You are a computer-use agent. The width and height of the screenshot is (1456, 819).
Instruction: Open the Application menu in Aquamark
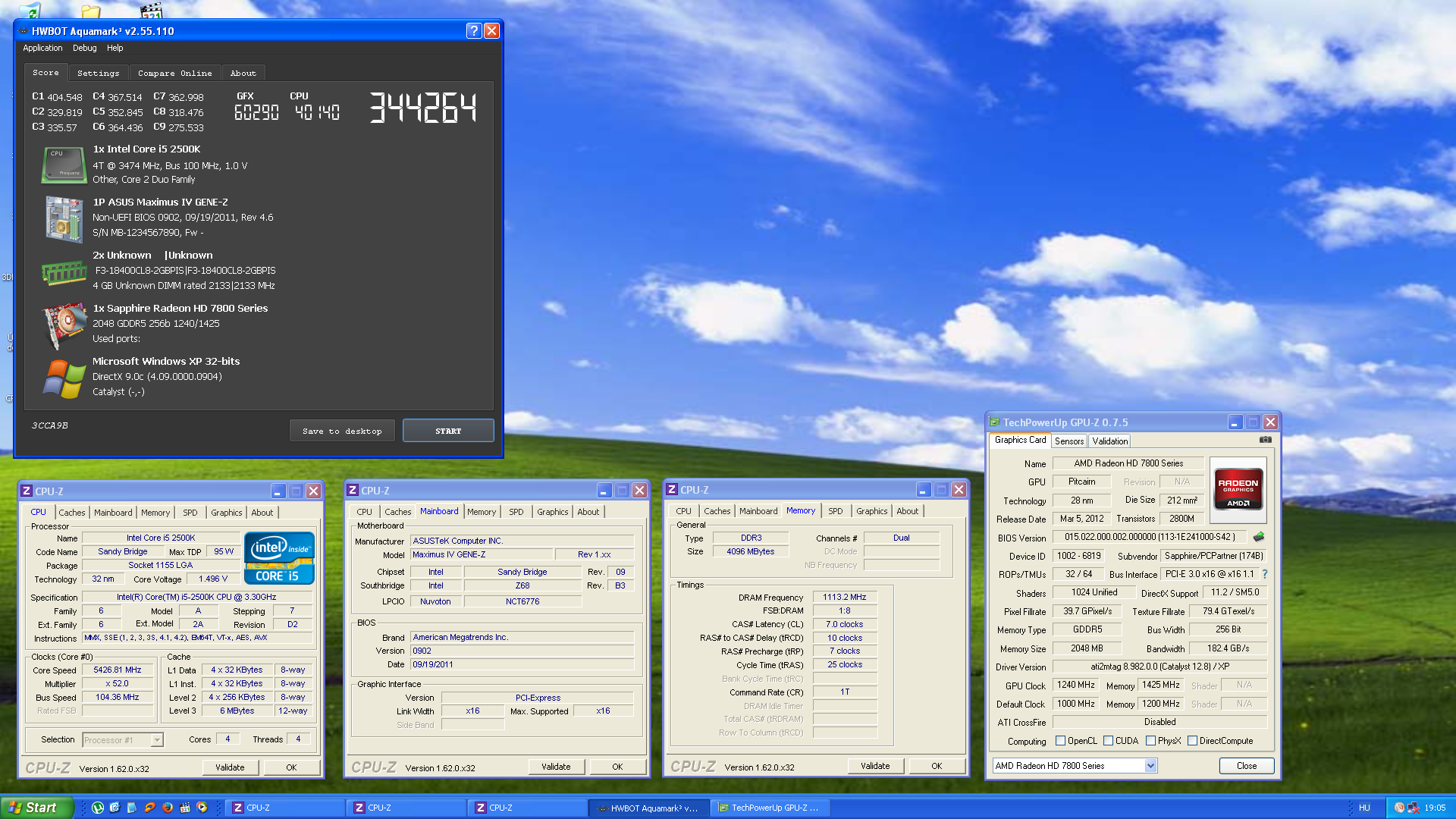[42, 48]
